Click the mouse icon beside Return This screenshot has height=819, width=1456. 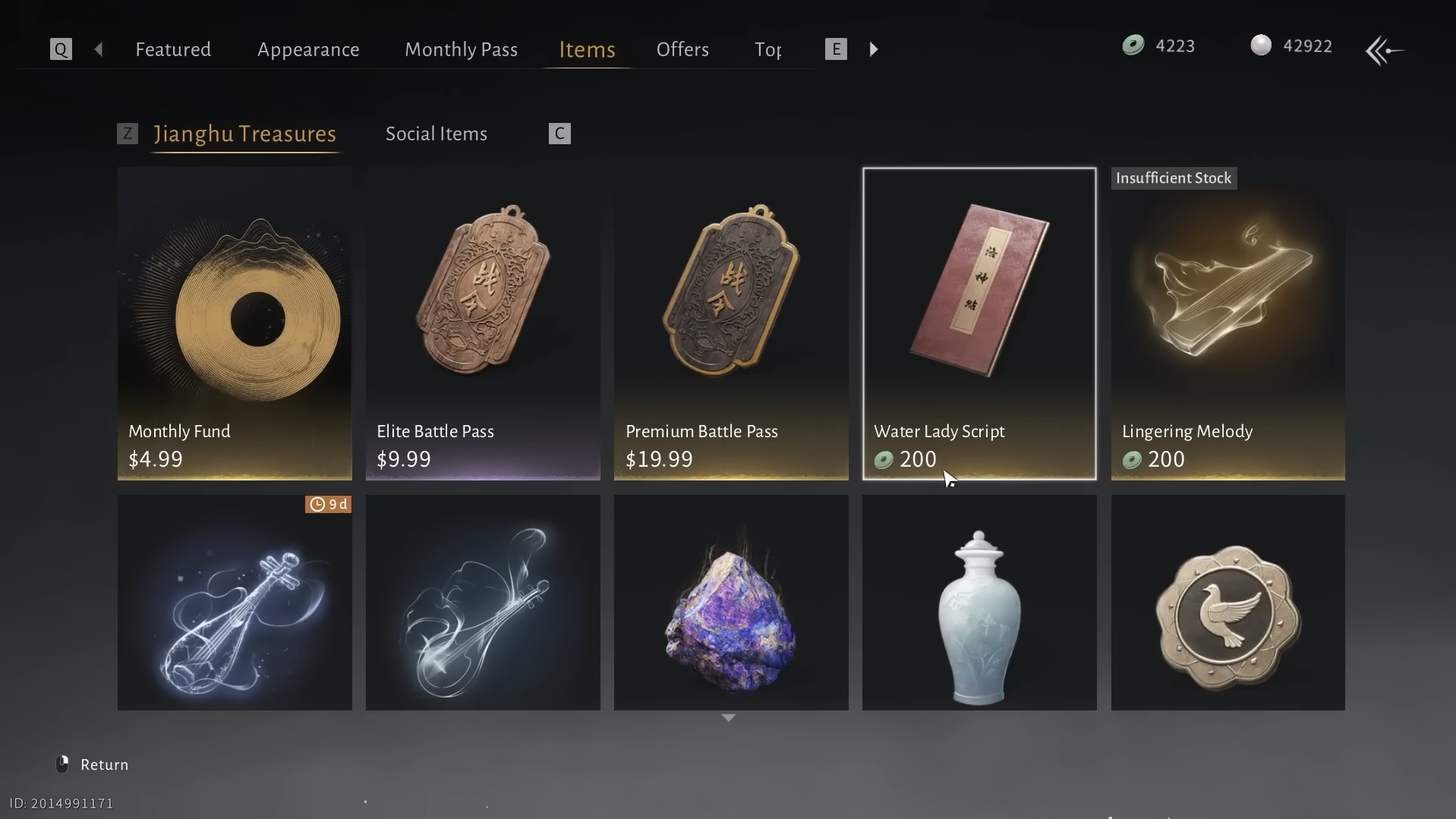(x=63, y=764)
